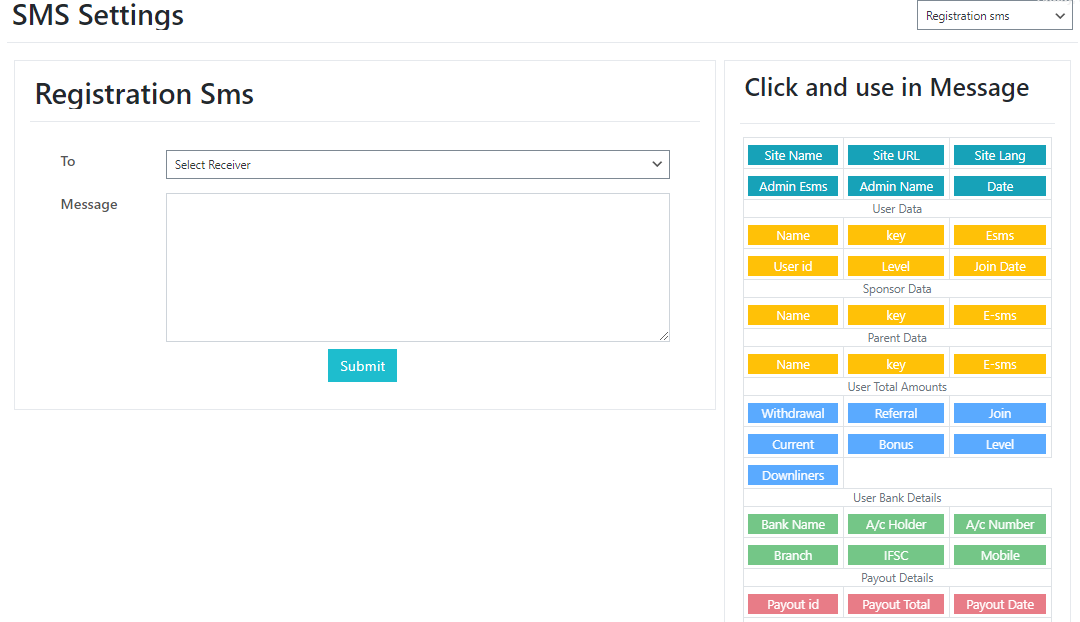
Task: Click inside the Message text area
Action: (417, 267)
